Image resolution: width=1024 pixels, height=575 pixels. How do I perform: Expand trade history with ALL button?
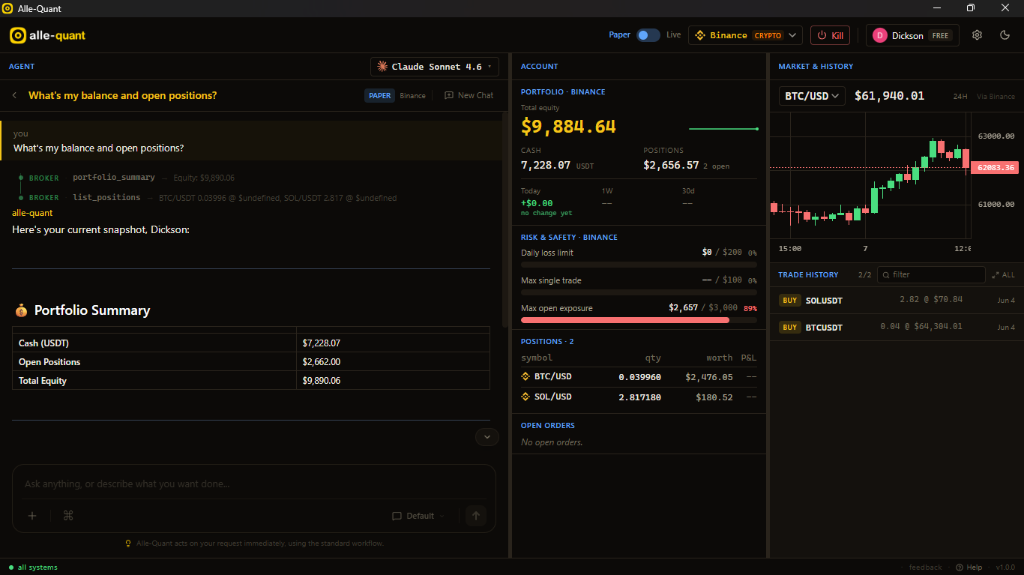point(1003,275)
